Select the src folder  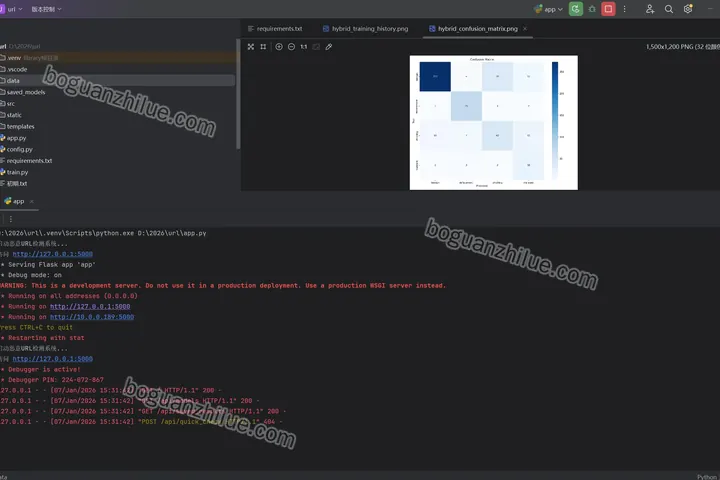click(118, 103)
